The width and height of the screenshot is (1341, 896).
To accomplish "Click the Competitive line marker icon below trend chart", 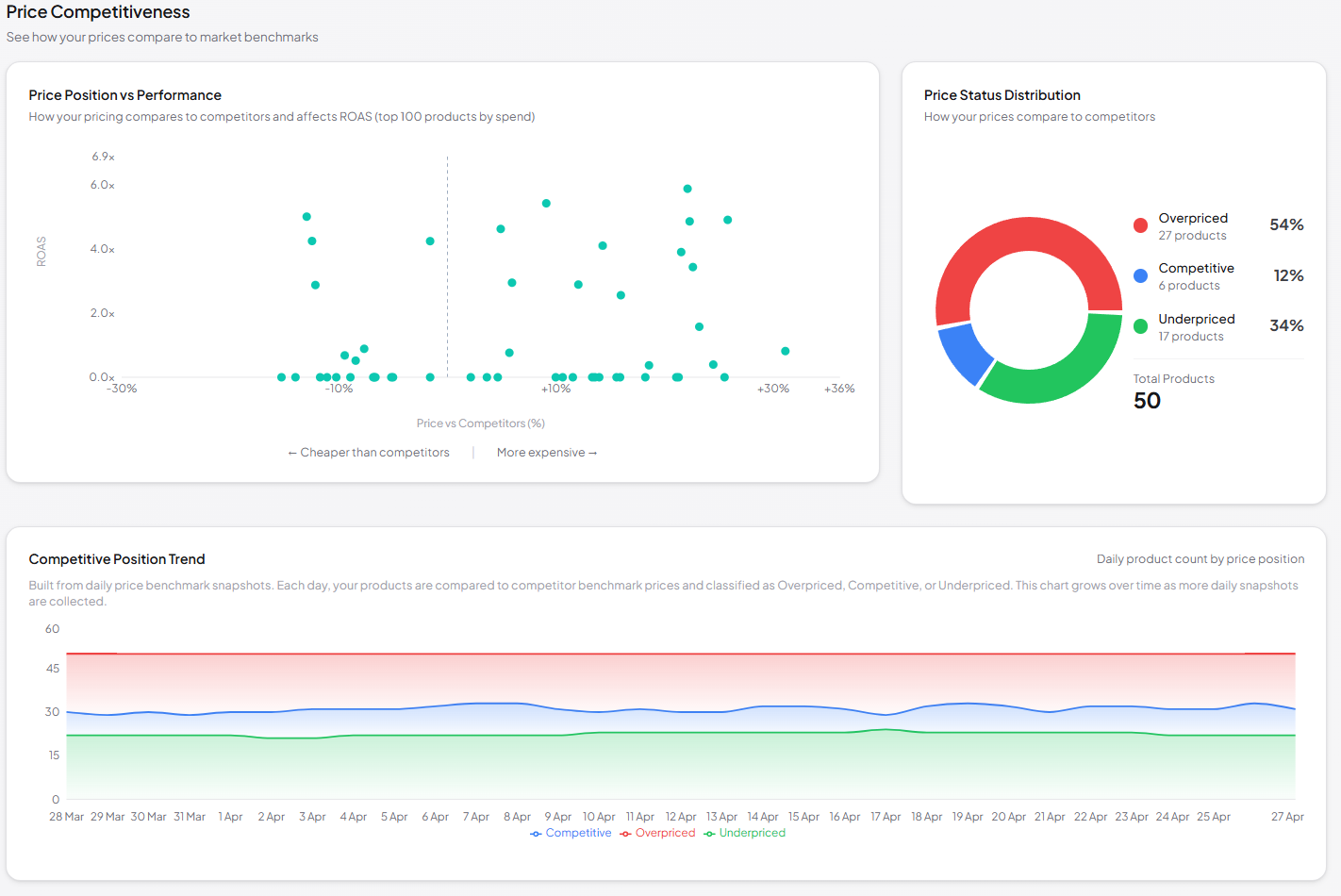I will 535,833.
